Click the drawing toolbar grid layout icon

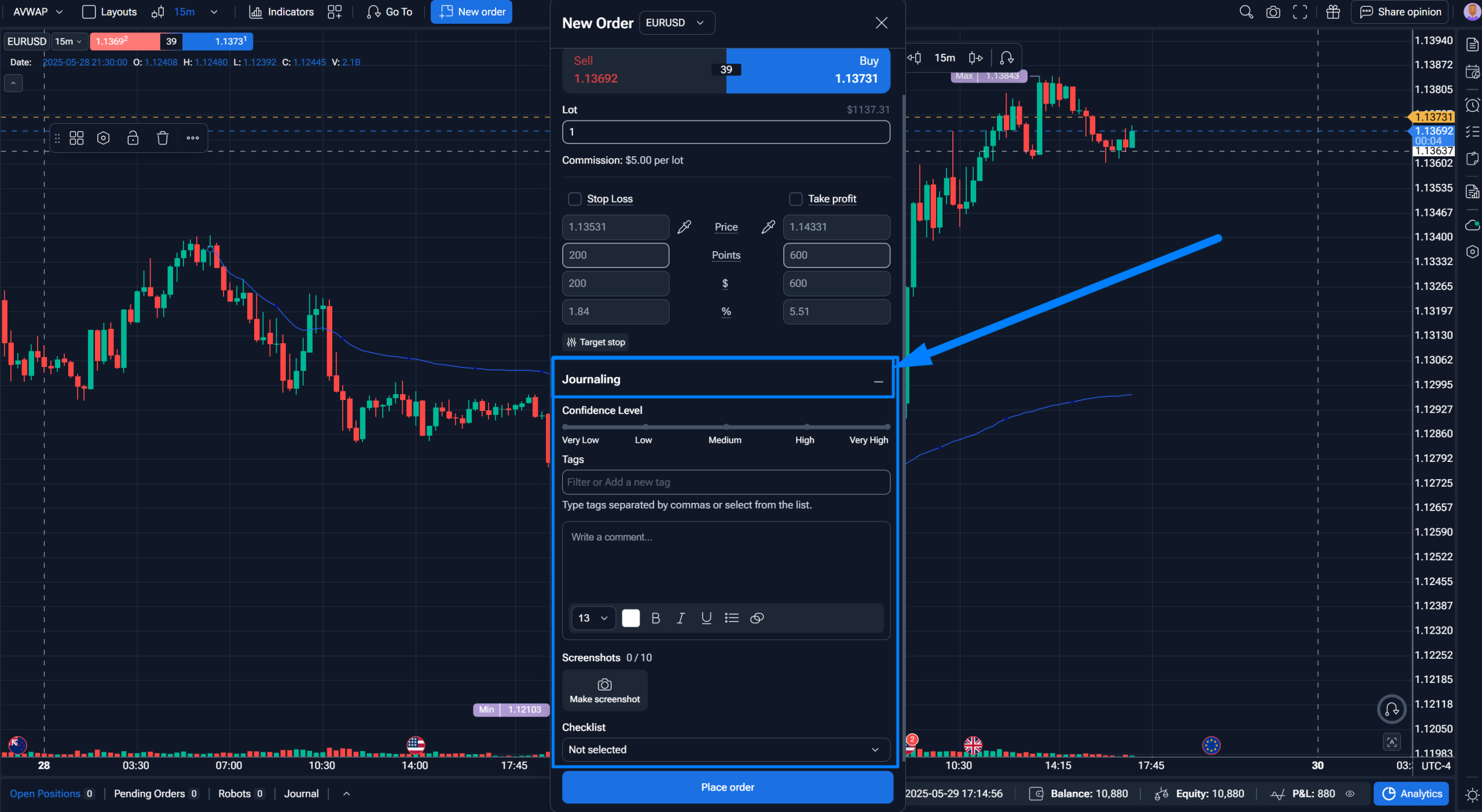76,138
